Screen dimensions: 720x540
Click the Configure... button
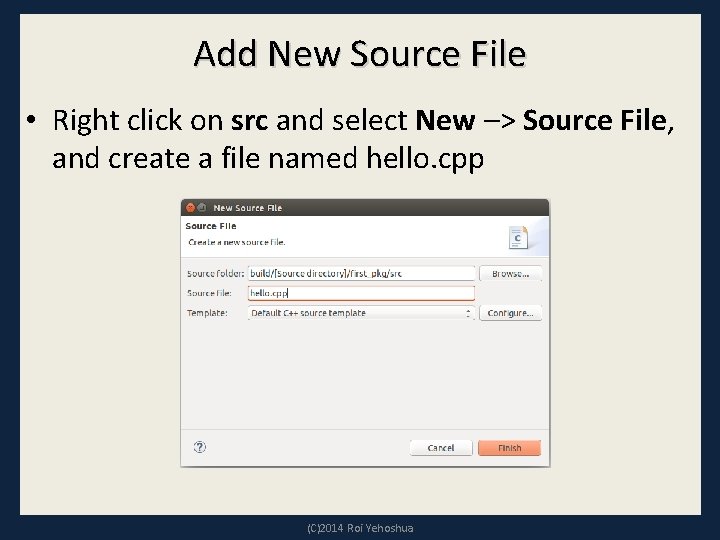click(510, 313)
